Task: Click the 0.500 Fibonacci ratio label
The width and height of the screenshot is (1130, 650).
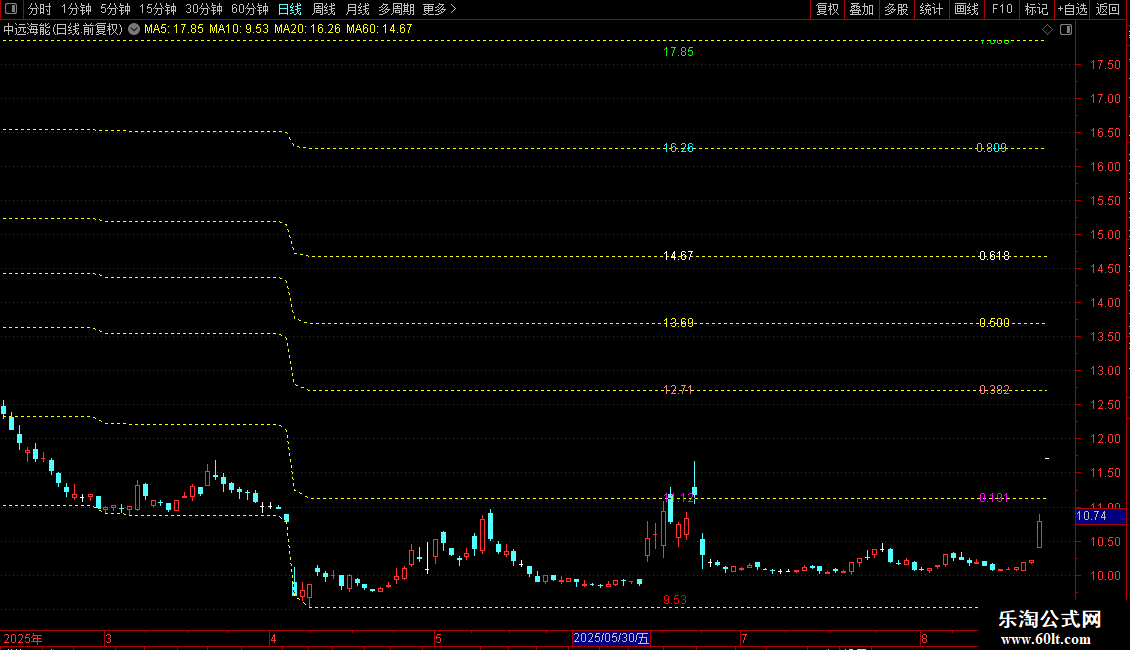Action: [x=995, y=323]
